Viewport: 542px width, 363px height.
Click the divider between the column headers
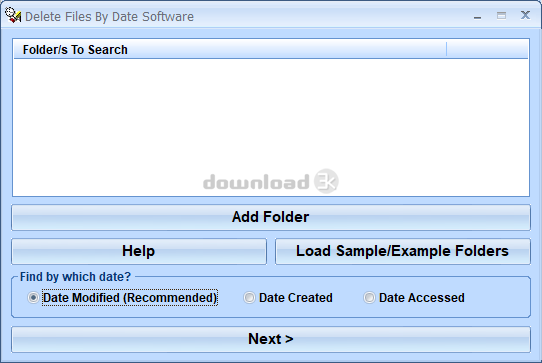coord(447,49)
